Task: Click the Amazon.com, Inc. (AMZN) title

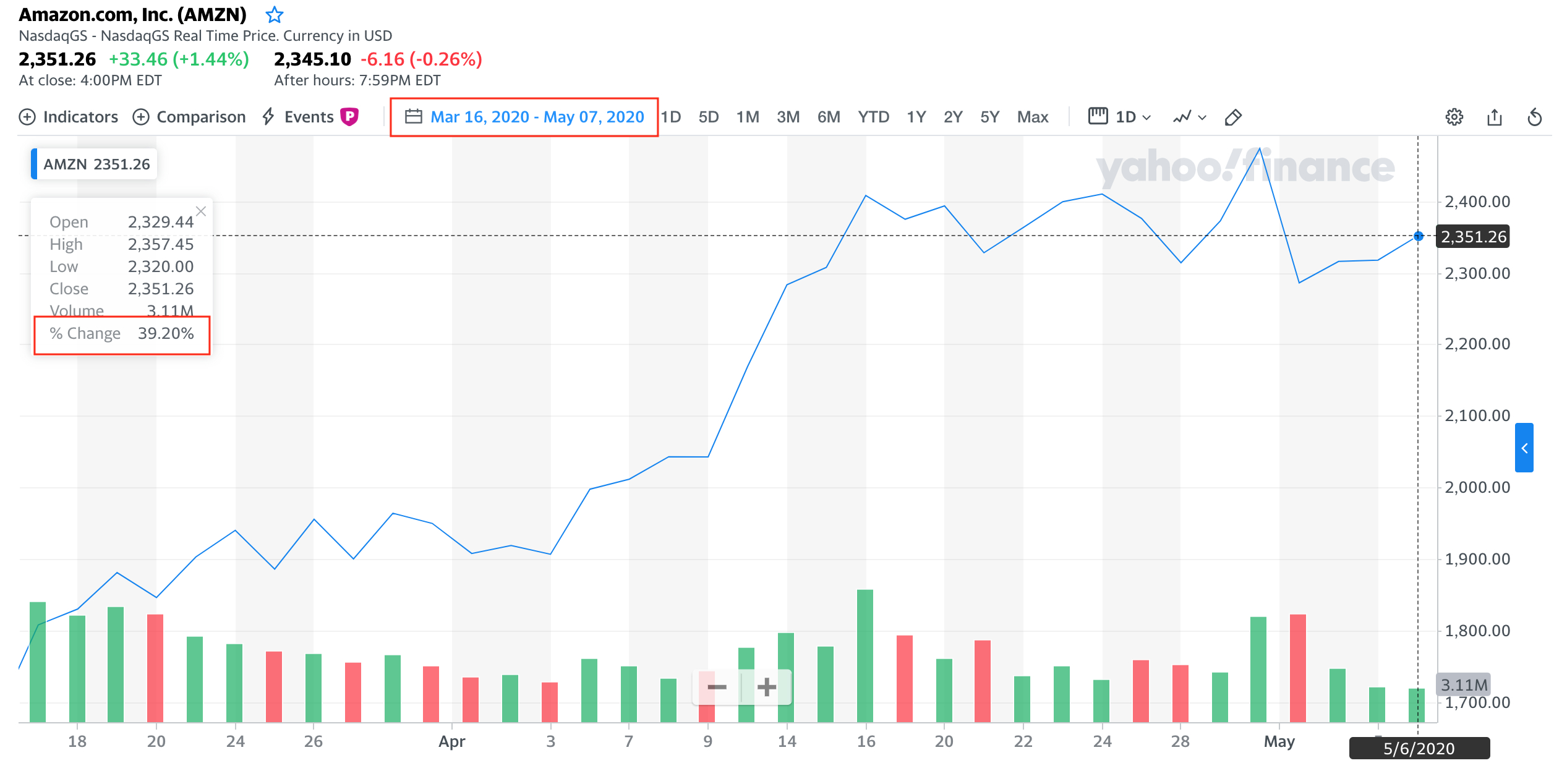Action: coord(133,14)
